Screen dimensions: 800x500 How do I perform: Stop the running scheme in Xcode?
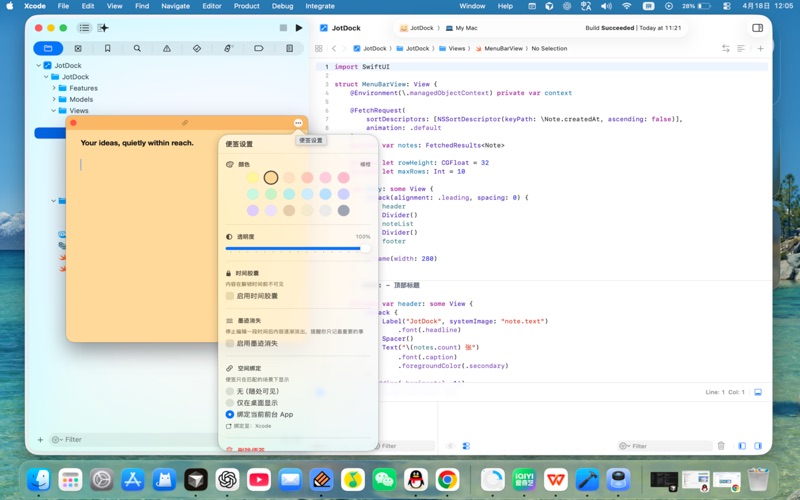point(283,28)
